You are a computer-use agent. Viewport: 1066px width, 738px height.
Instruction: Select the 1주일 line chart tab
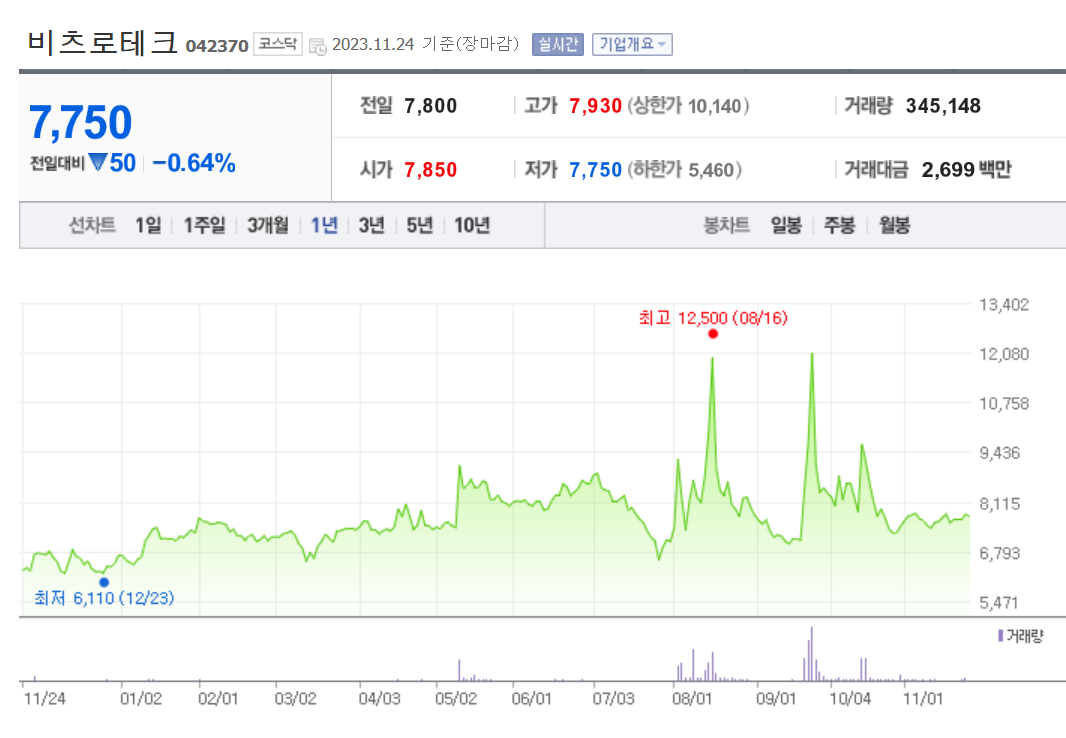(205, 225)
